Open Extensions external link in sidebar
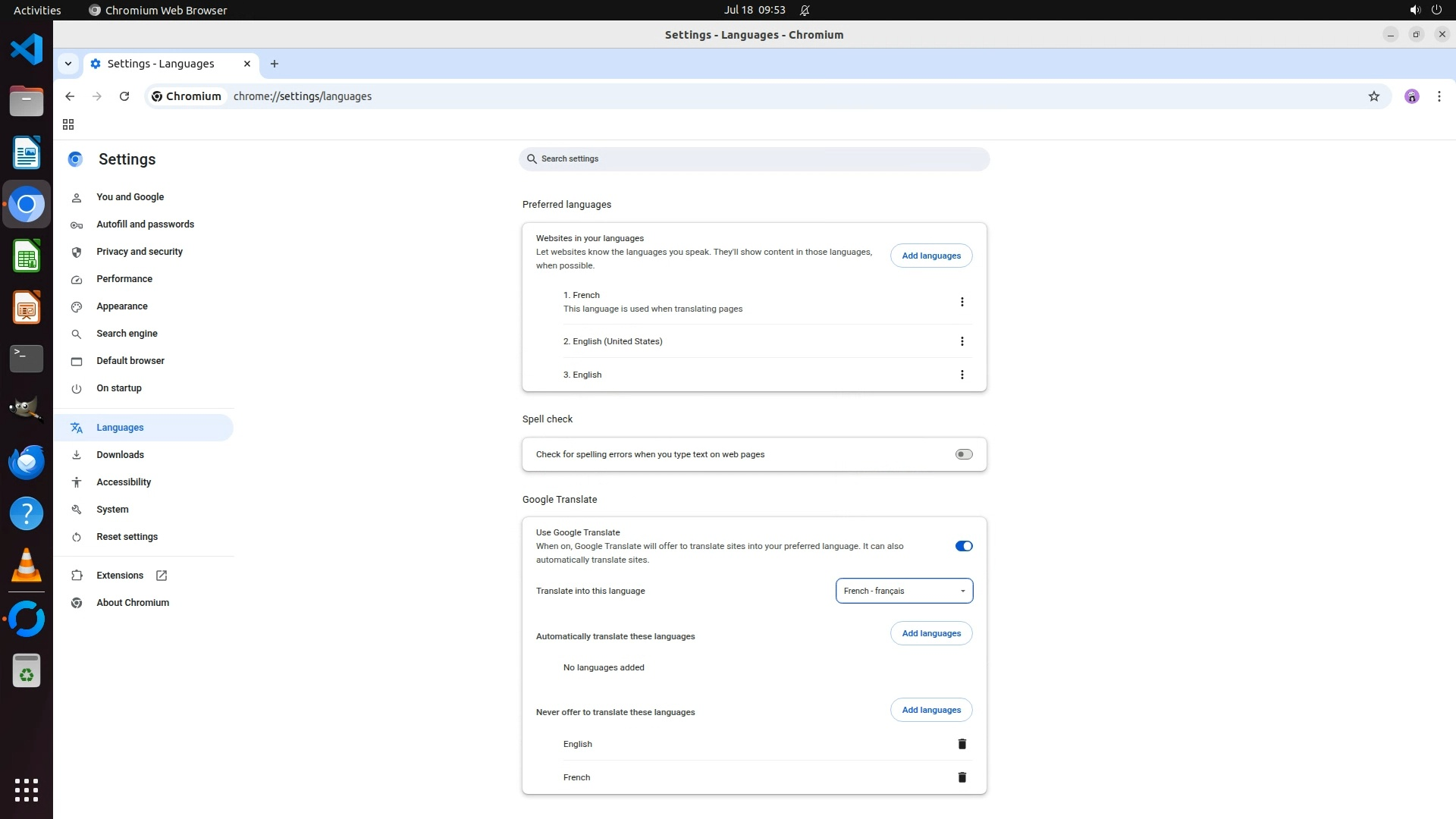 (x=120, y=576)
